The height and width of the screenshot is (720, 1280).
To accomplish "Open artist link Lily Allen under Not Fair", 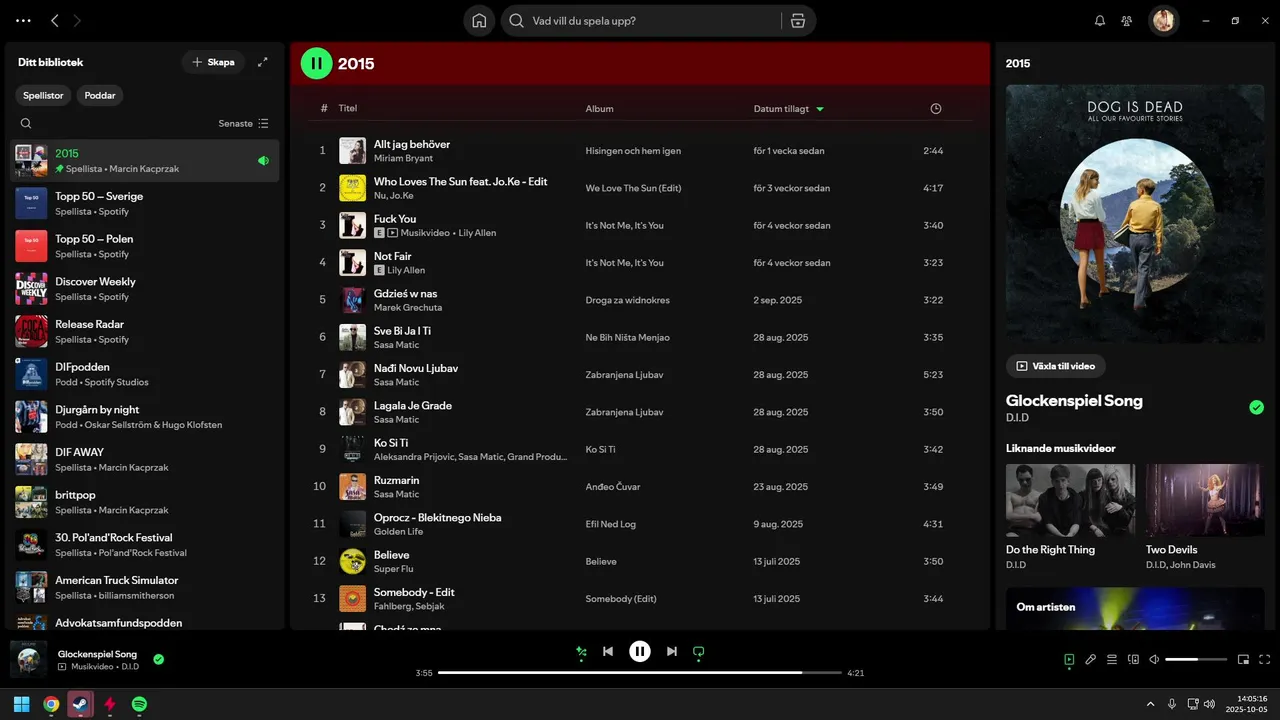I will tap(406, 270).
